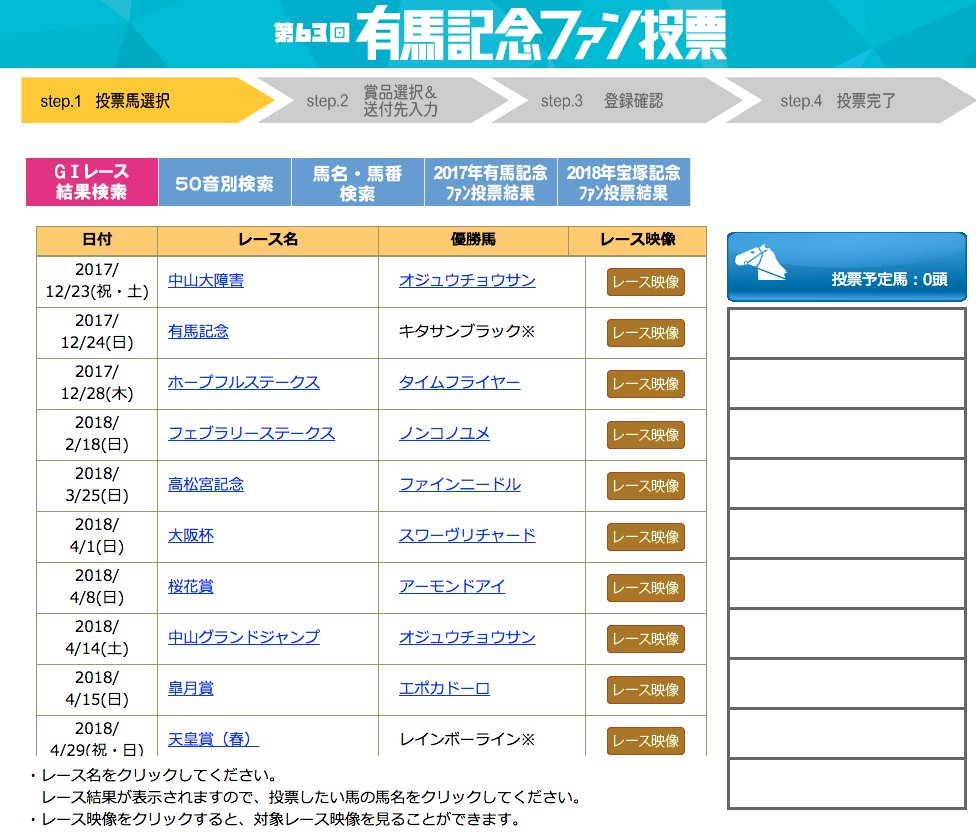Open the 桜花賞 race link
976x832 pixels.
click(x=191, y=587)
